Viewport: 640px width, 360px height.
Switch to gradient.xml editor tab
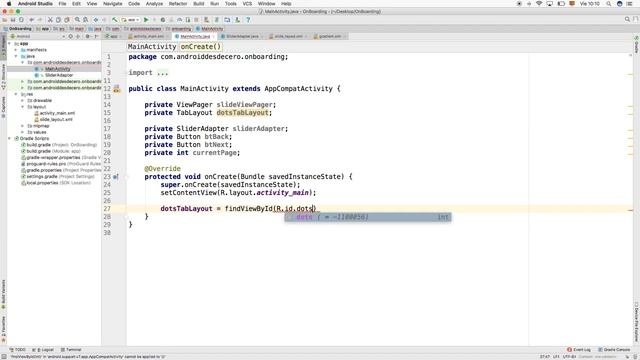329,36
